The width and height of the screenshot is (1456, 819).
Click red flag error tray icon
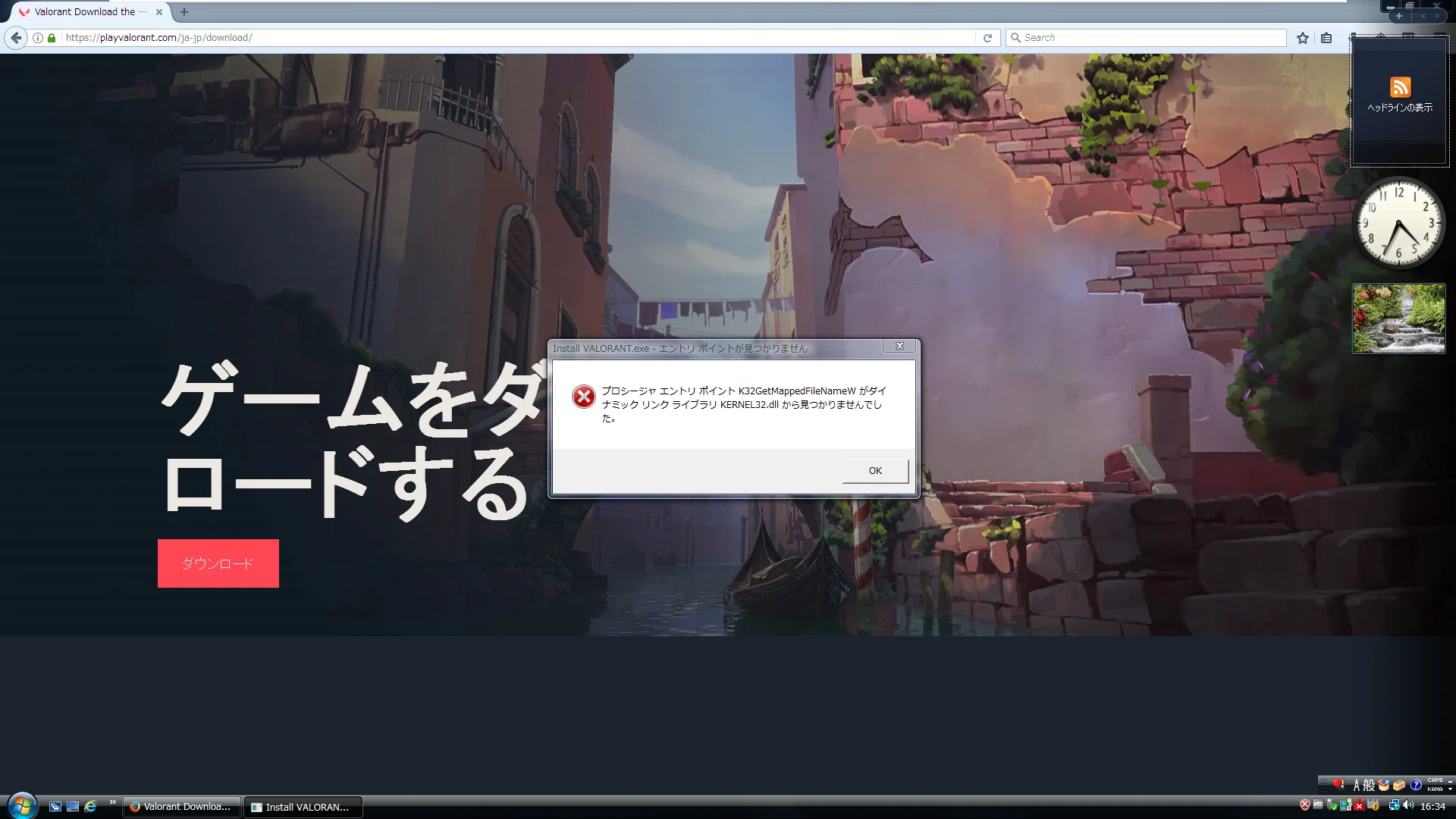click(1360, 805)
